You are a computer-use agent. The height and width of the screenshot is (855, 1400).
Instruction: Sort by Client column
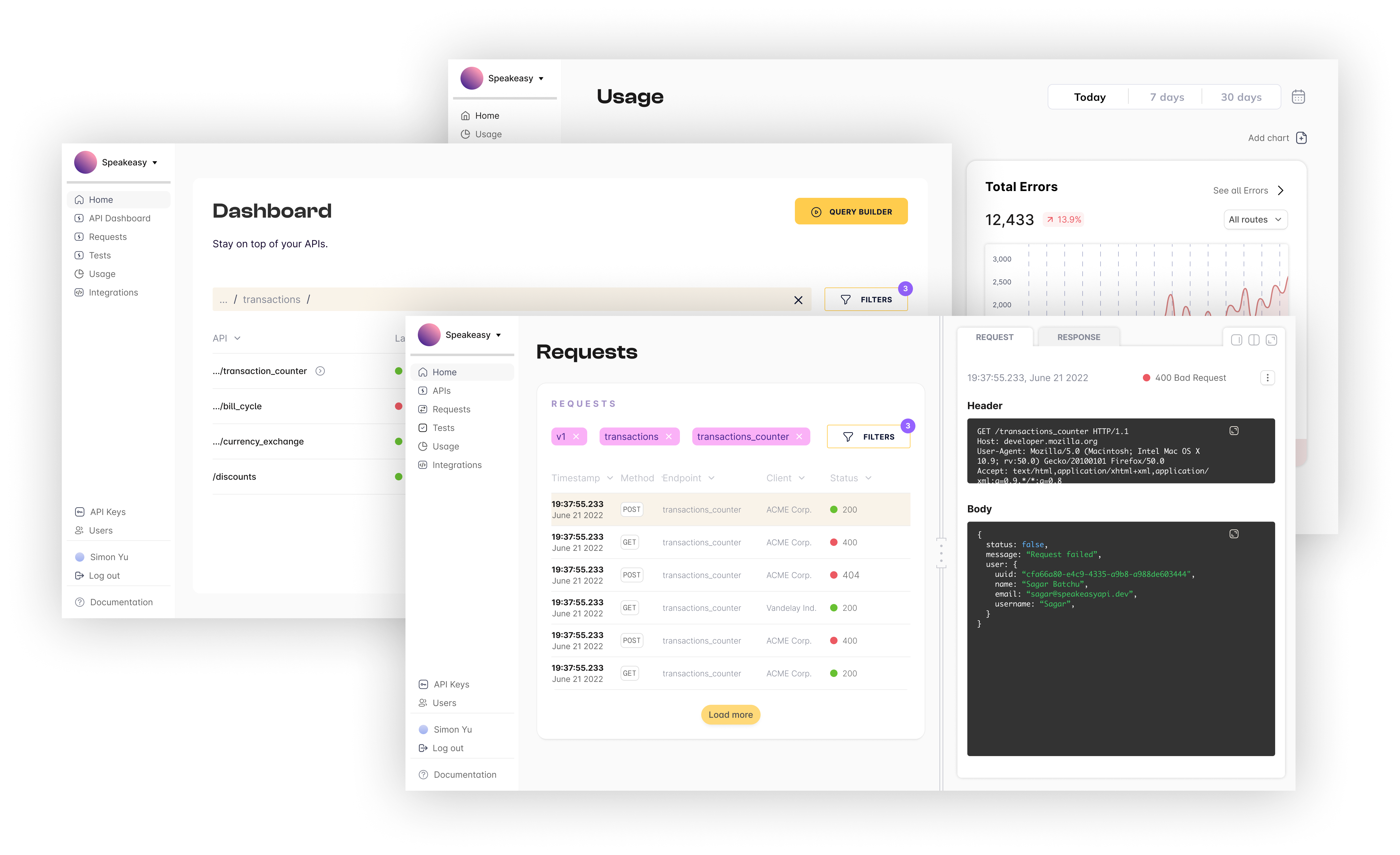[x=785, y=478]
